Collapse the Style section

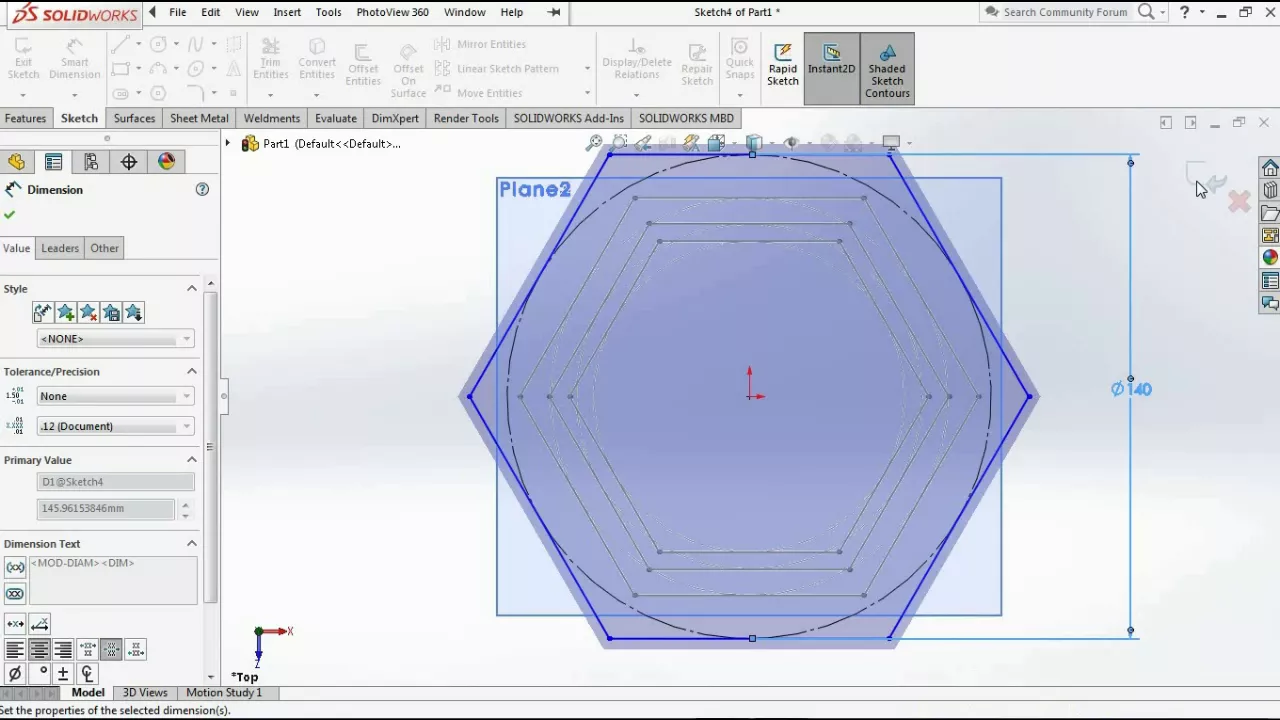click(192, 288)
